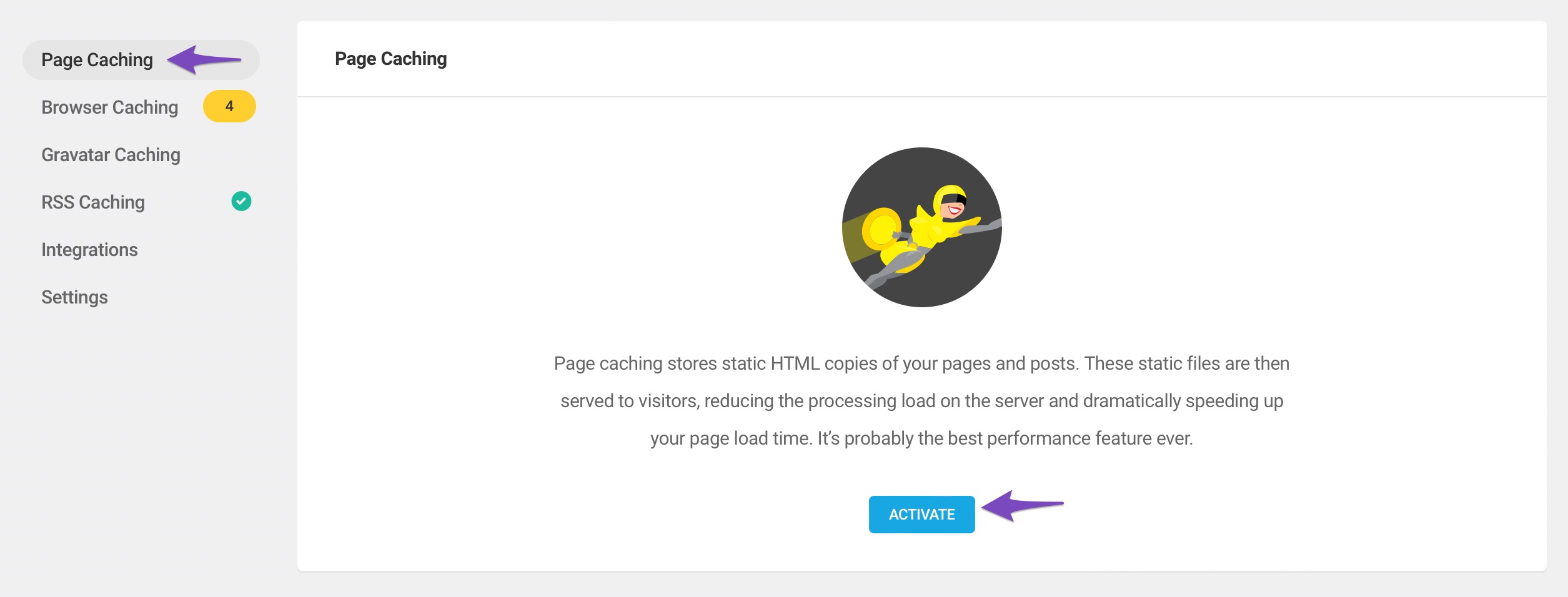
Task: Click the yellow 4 issues badge
Action: [229, 106]
